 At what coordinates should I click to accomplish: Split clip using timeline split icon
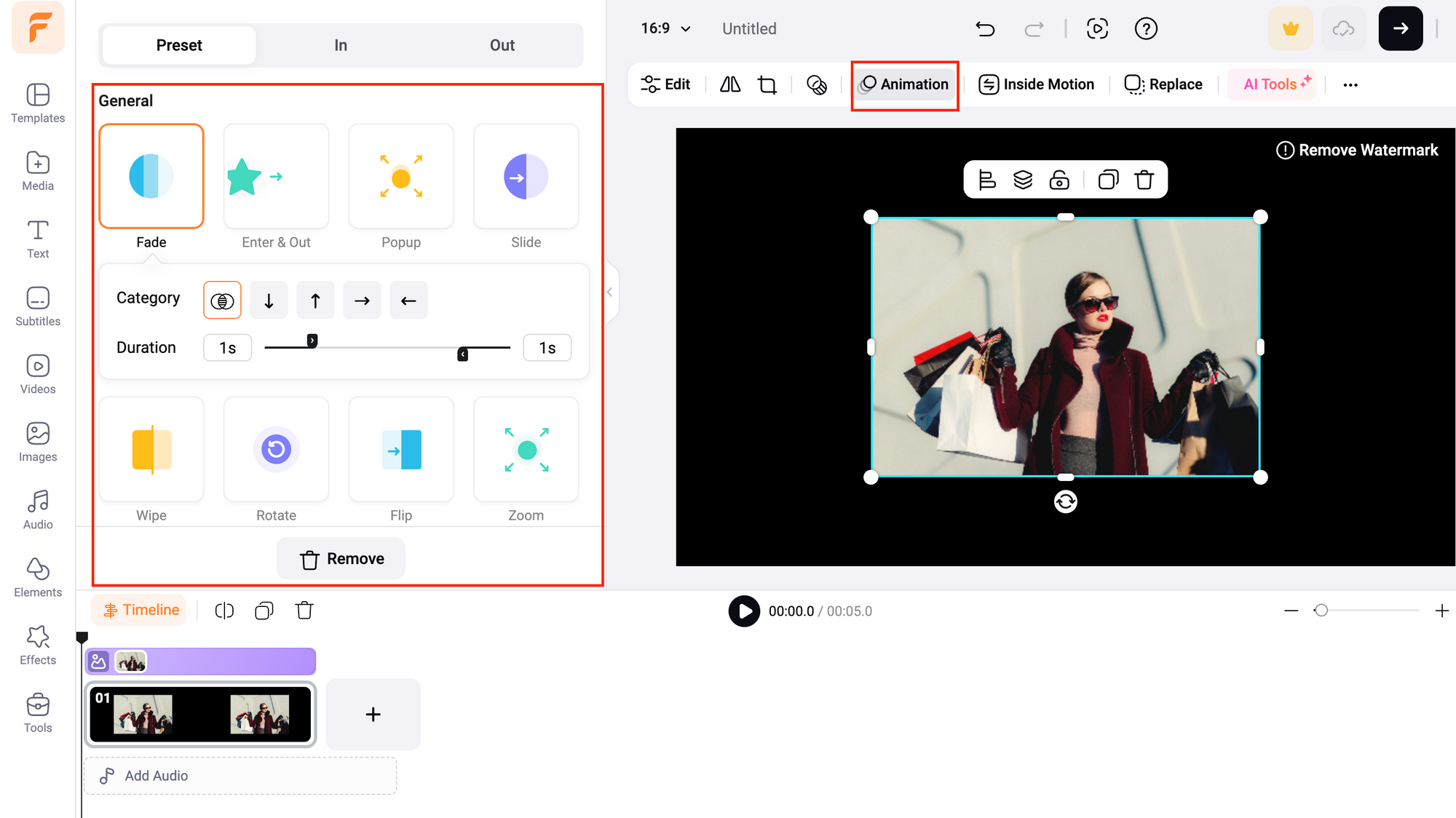click(224, 611)
